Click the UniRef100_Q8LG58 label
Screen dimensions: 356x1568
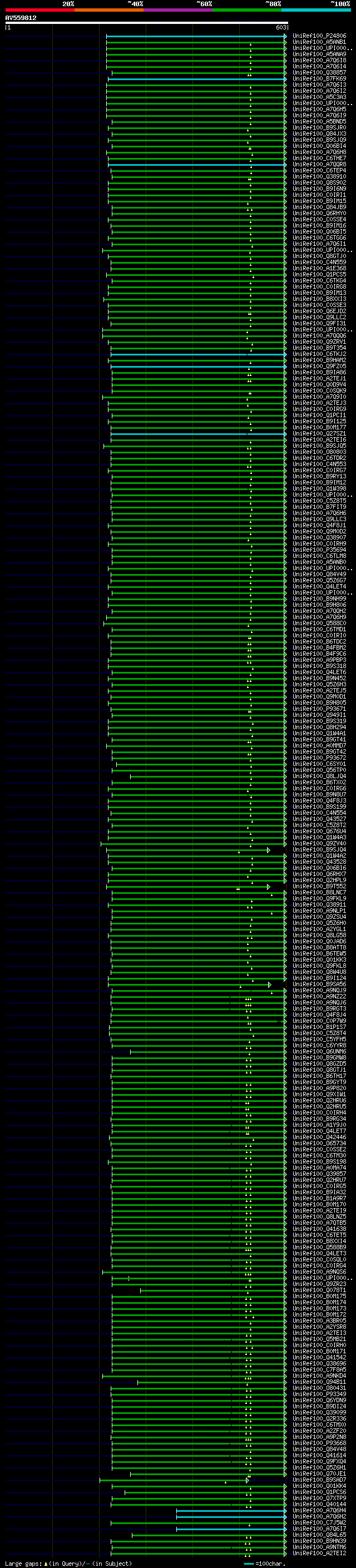coord(319,935)
